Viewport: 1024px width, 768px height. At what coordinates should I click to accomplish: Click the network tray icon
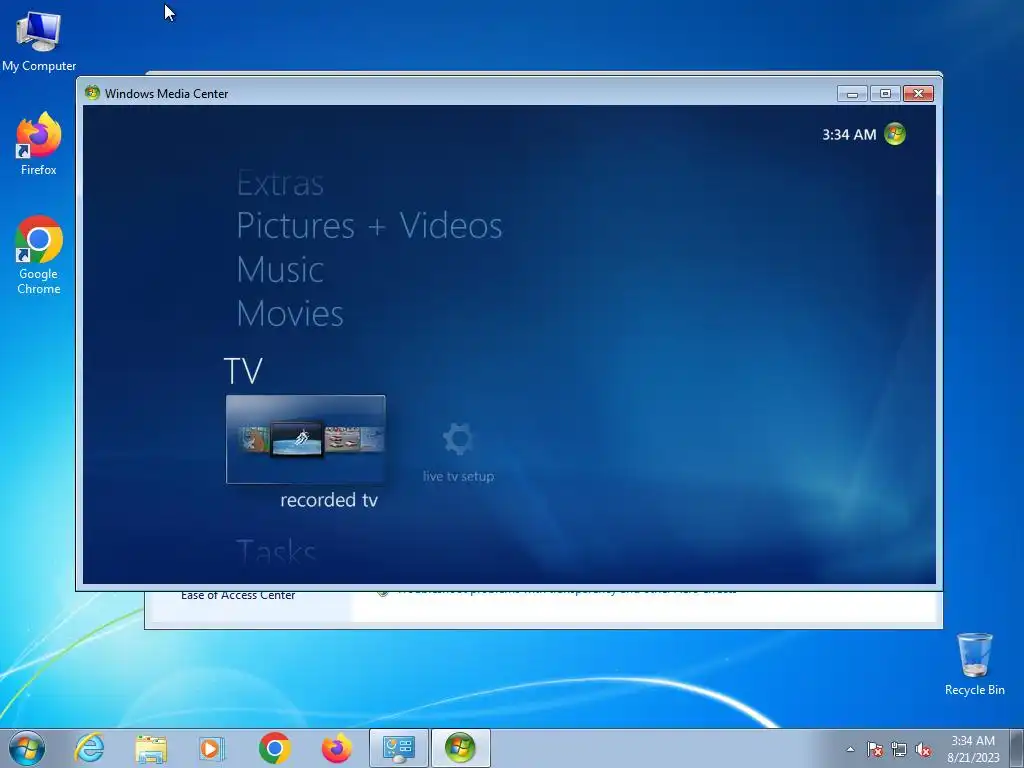tap(899, 749)
